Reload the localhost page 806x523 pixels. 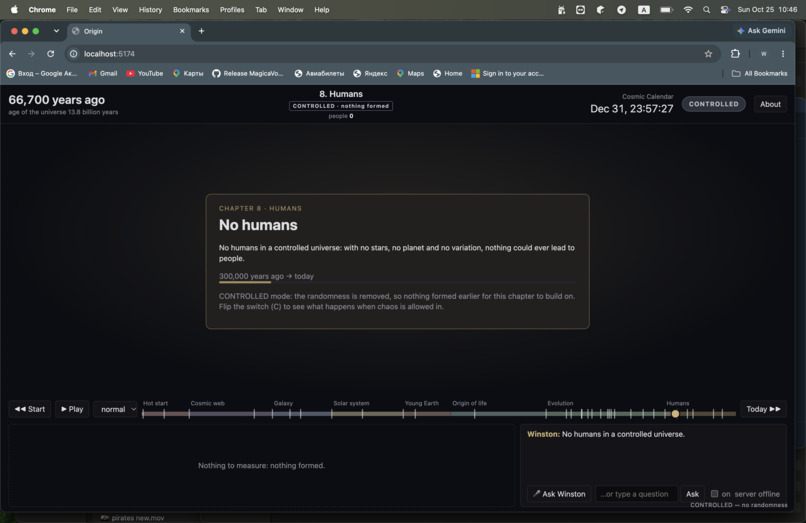coord(50,53)
